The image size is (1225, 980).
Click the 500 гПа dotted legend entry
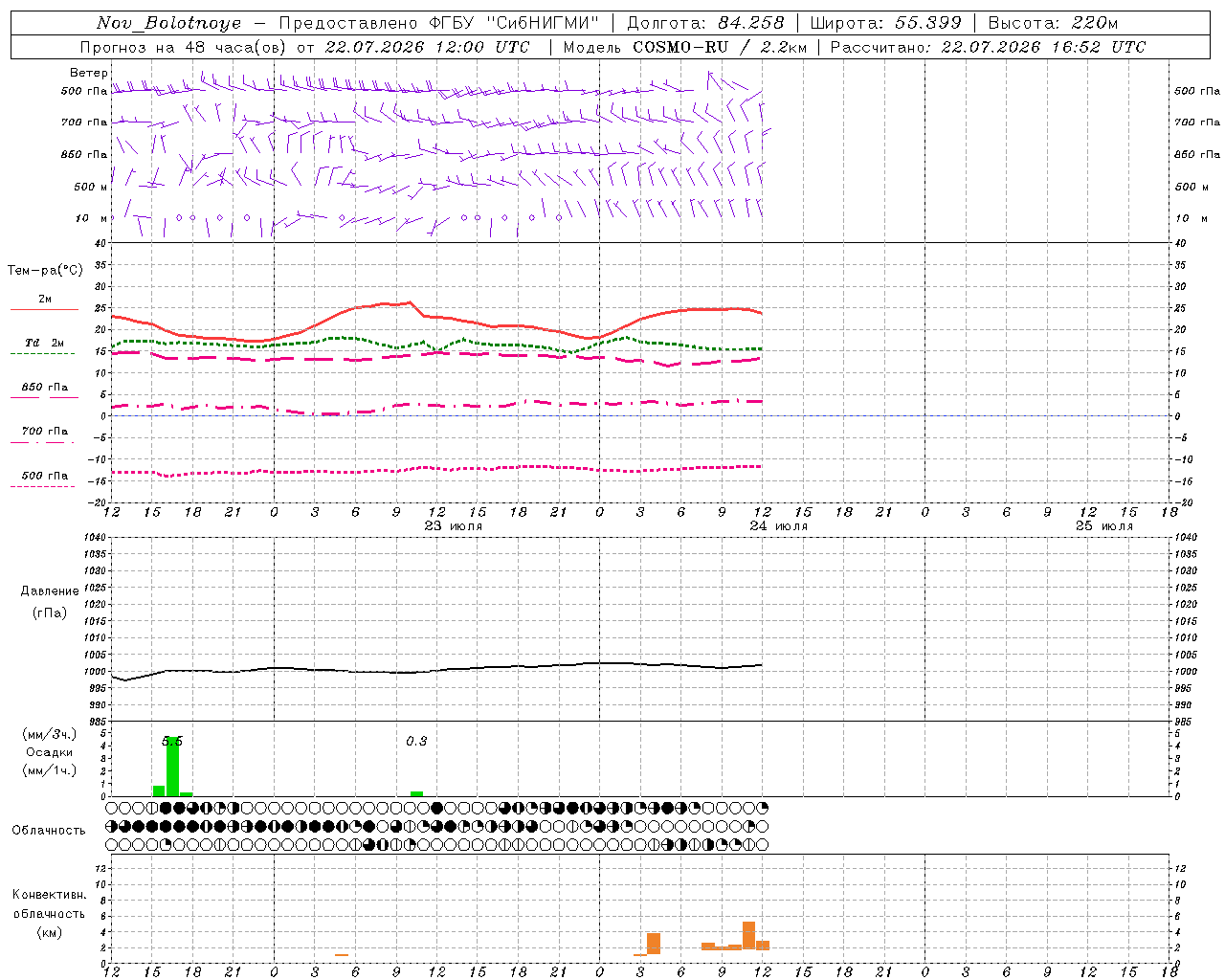tap(44, 480)
